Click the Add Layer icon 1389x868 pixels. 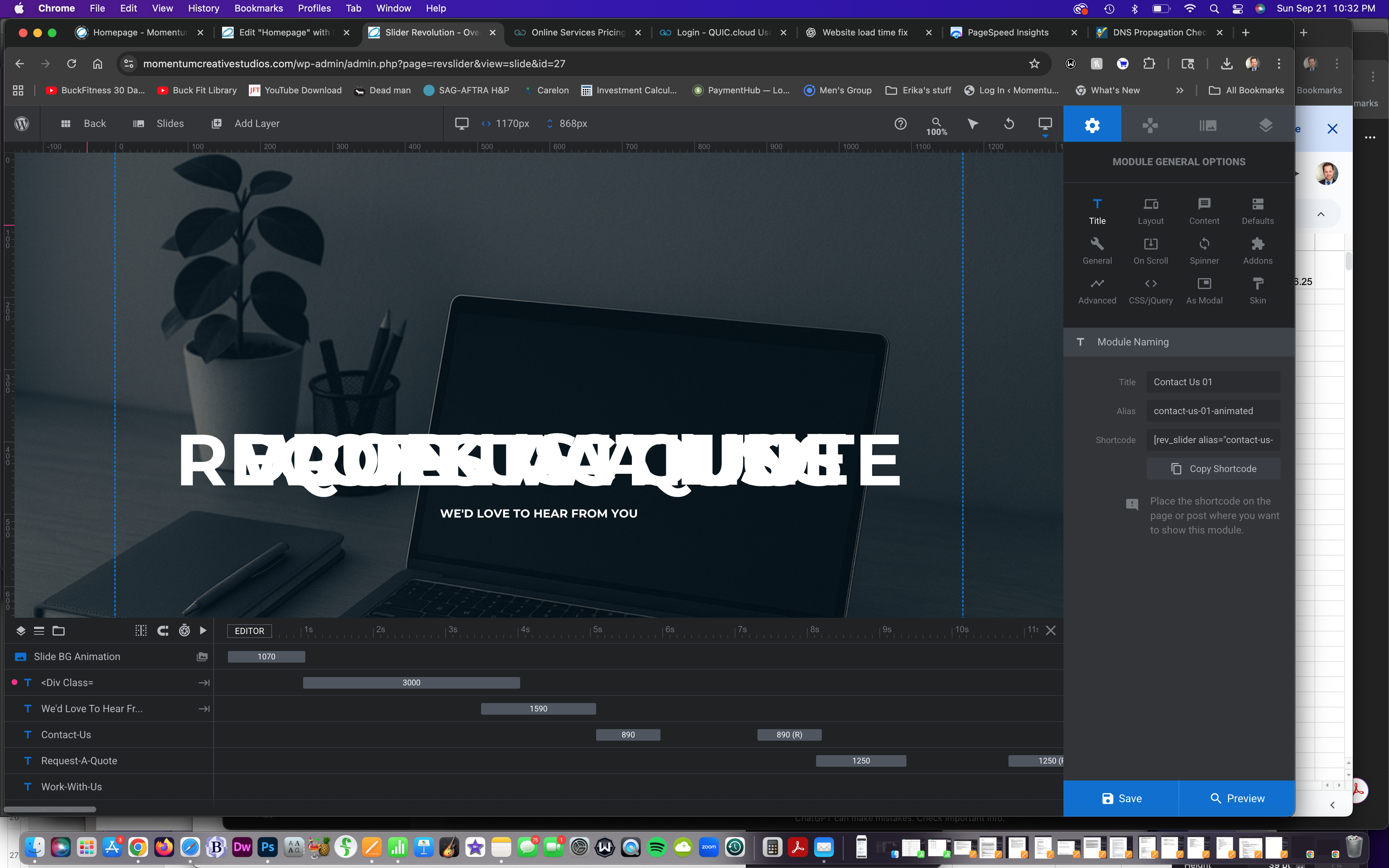[x=216, y=123]
